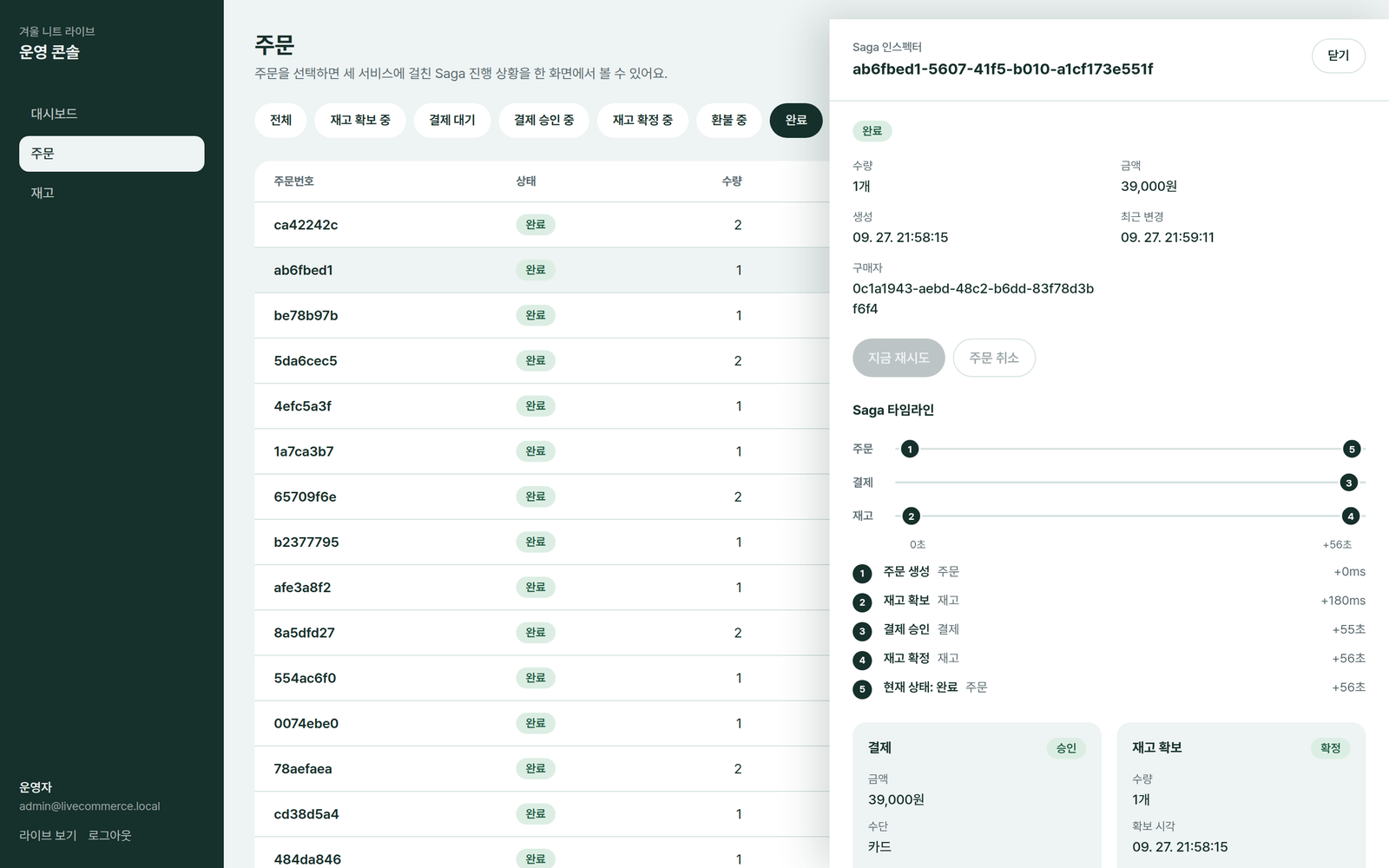Click step 1 badge beside 주문 생성

point(862,574)
